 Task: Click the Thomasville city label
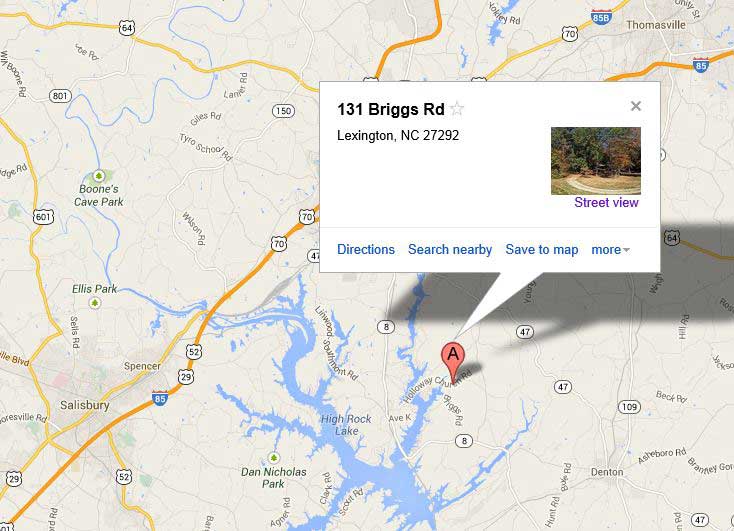click(656, 25)
